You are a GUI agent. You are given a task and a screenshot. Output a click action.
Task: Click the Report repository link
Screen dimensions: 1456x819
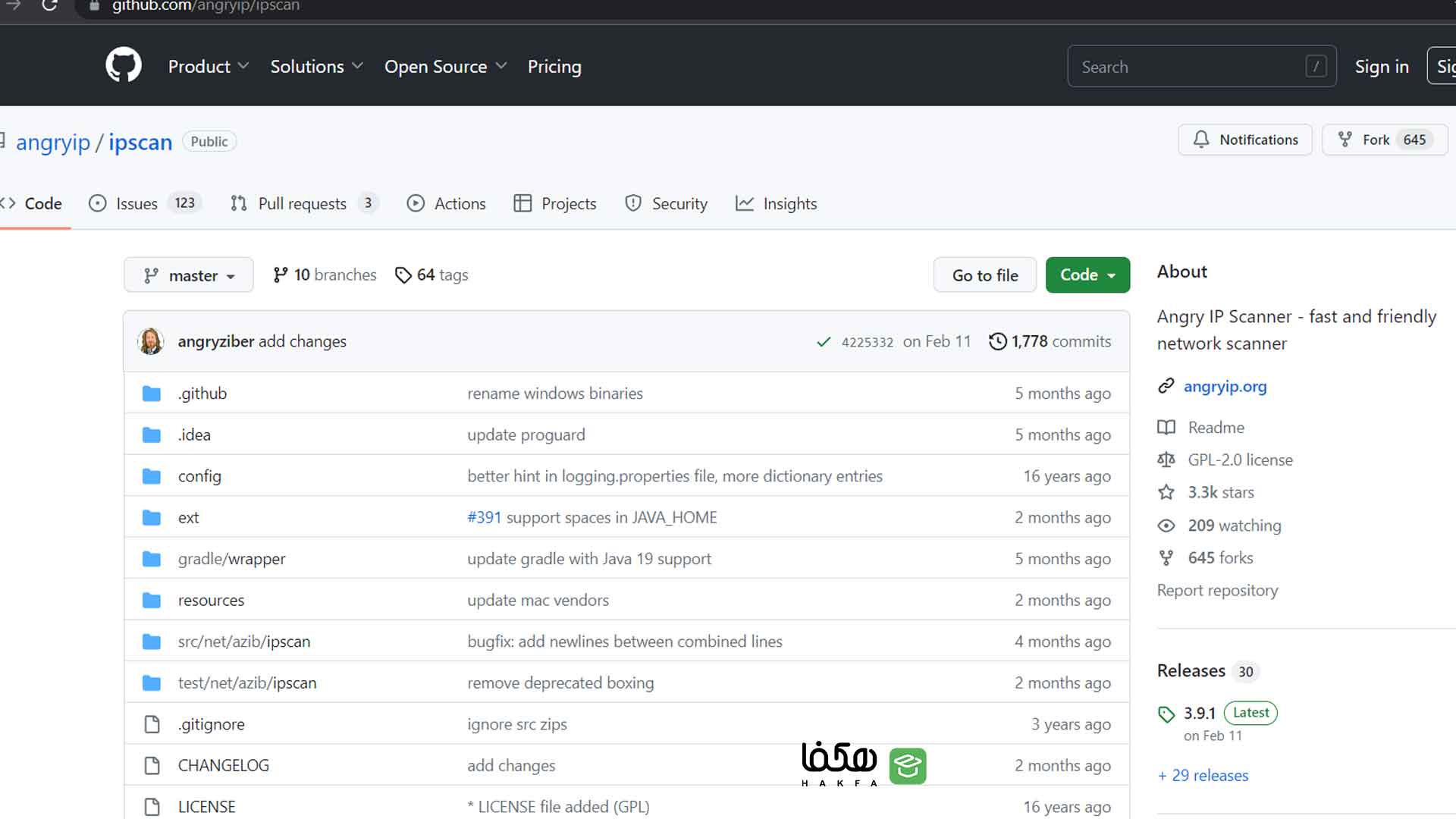coord(1217,590)
